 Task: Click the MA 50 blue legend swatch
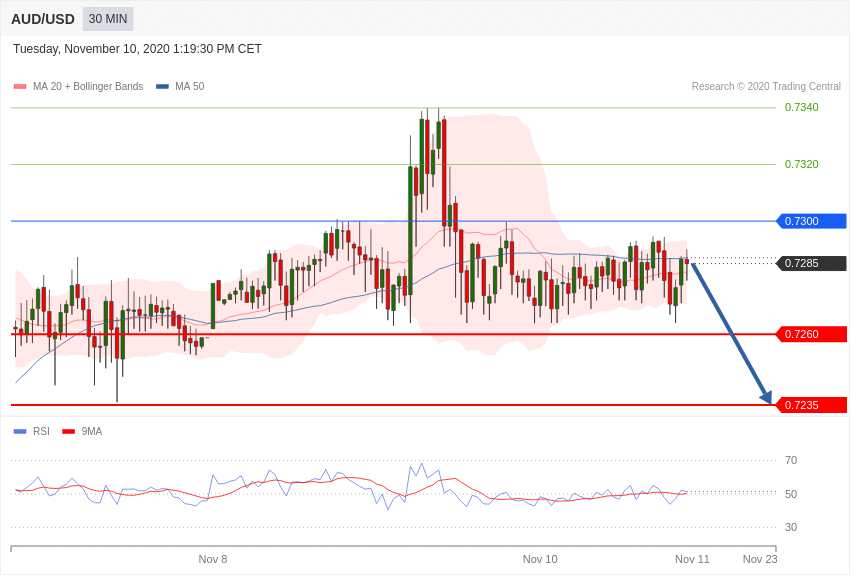tap(162, 87)
